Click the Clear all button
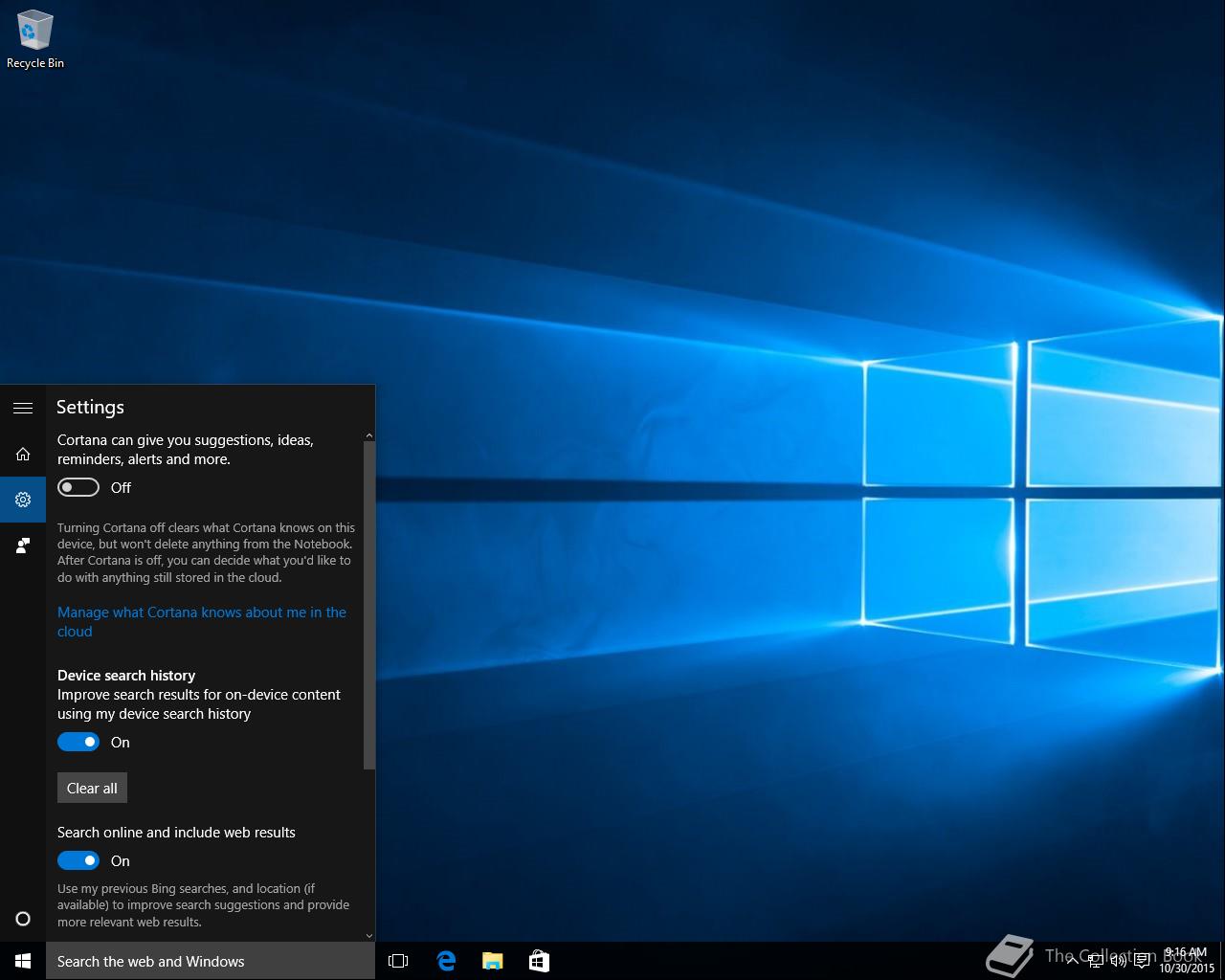Image resolution: width=1225 pixels, height=980 pixels. (92, 788)
